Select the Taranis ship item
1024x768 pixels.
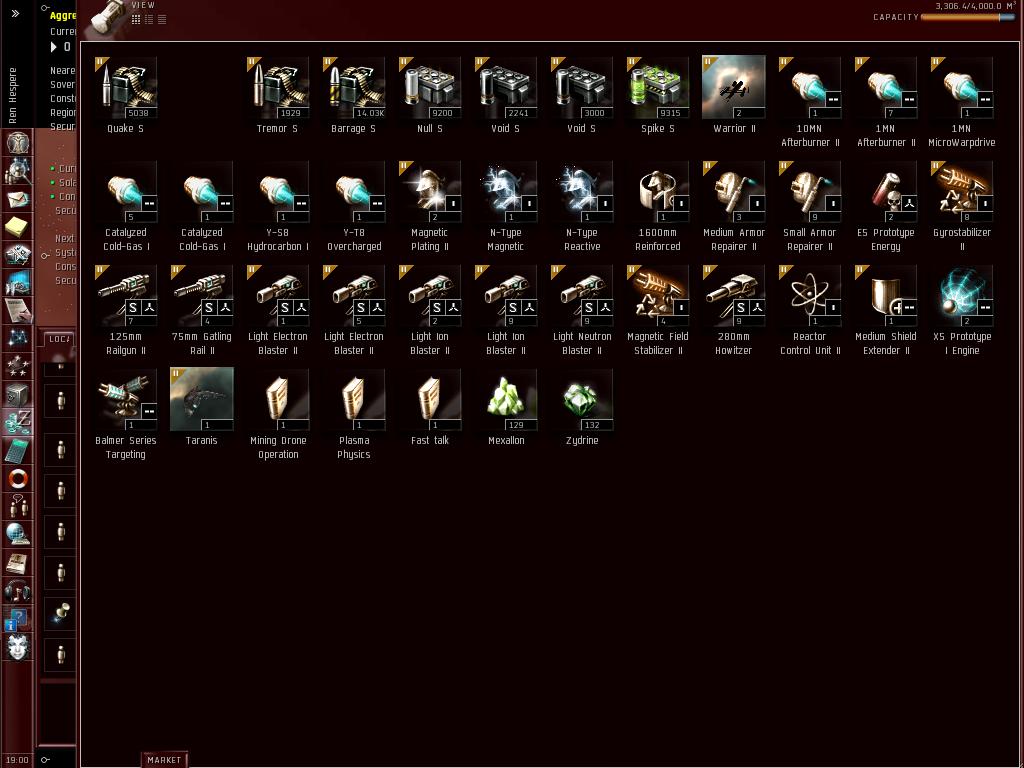click(201, 407)
